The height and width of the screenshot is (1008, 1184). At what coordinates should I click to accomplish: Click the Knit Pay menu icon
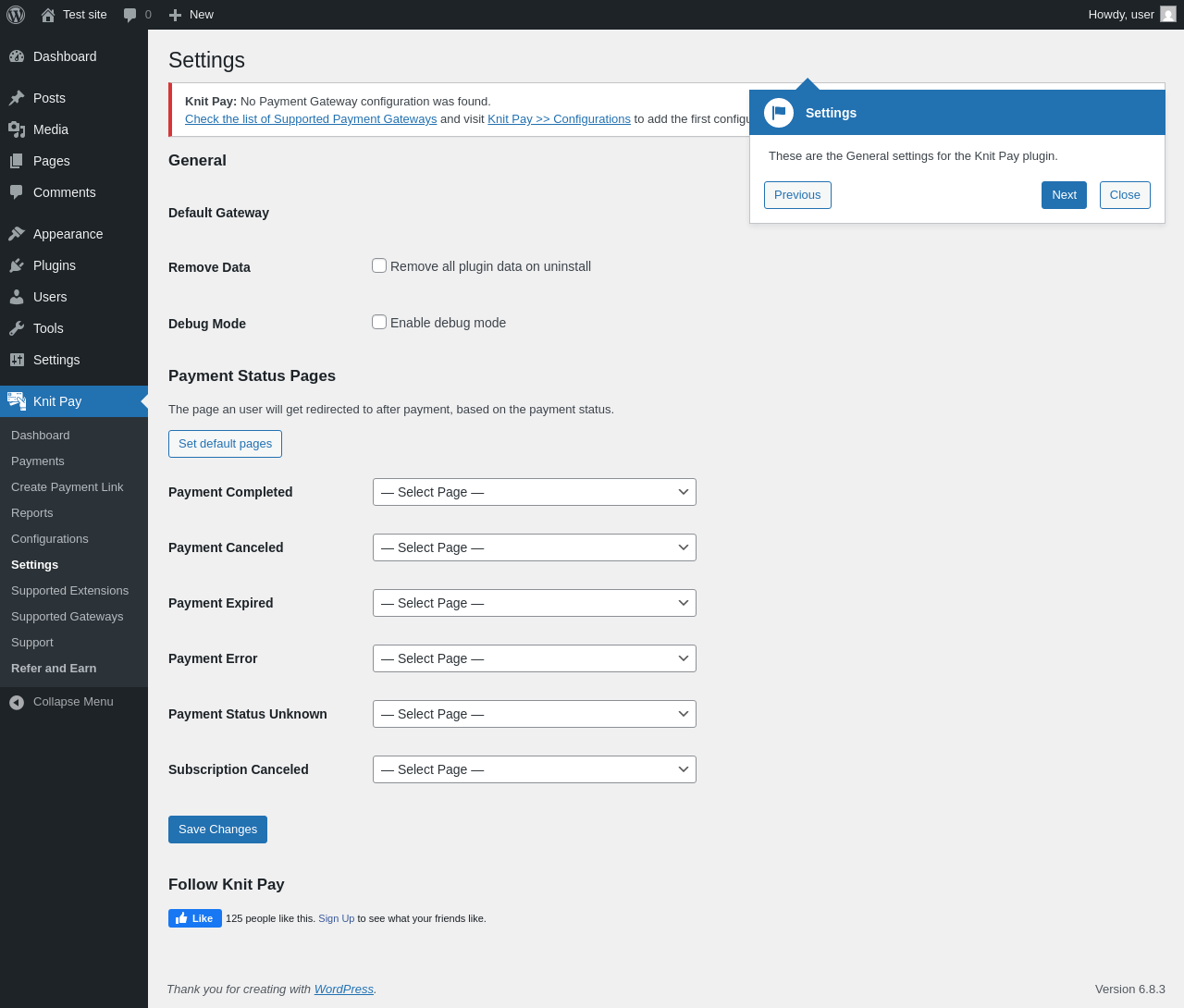(x=17, y=401)
